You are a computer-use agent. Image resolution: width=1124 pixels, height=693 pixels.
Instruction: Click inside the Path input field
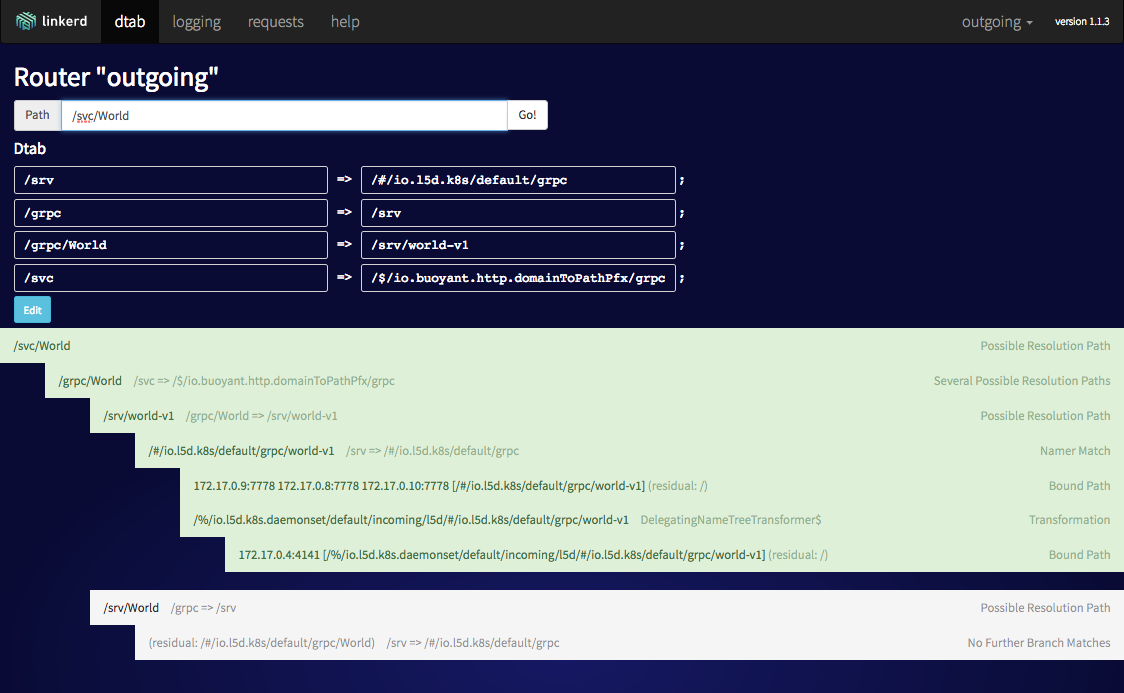tap(285, 115)
